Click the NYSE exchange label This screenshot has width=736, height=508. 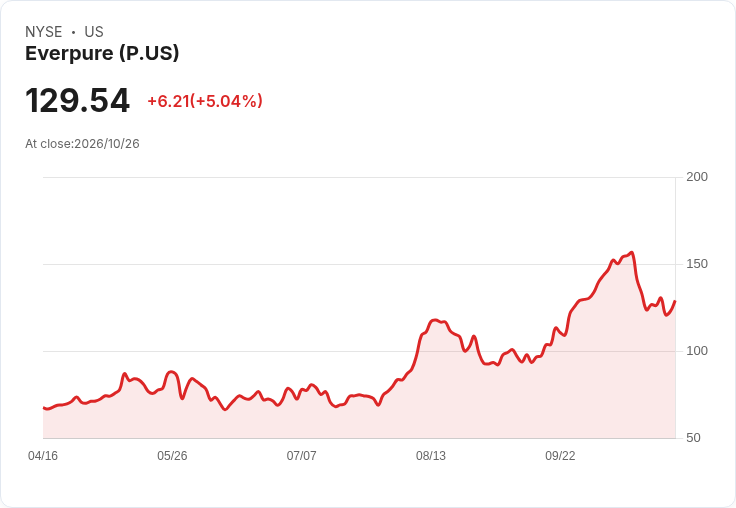coord(44,32)
